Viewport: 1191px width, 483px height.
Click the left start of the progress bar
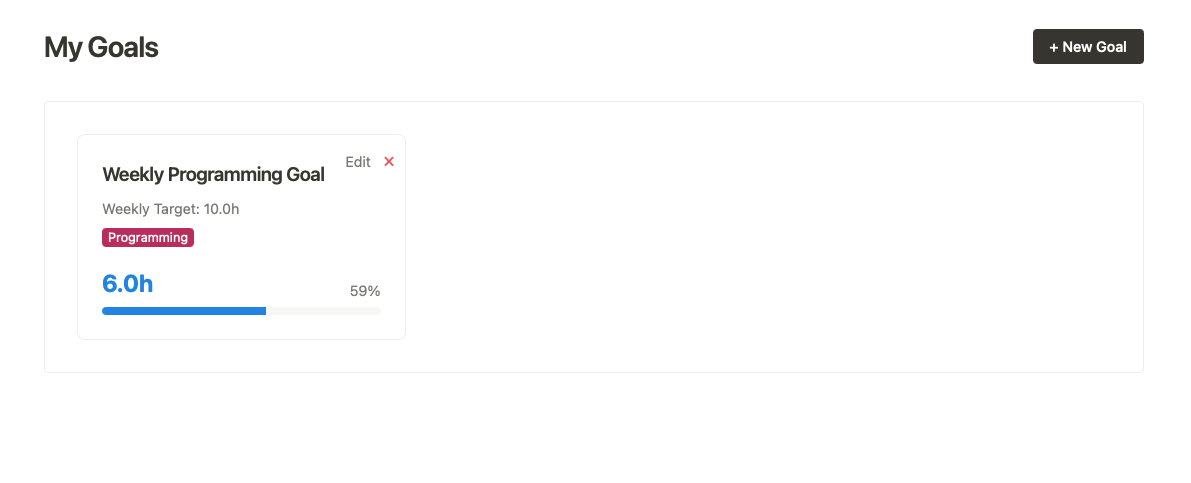point(106,311)
